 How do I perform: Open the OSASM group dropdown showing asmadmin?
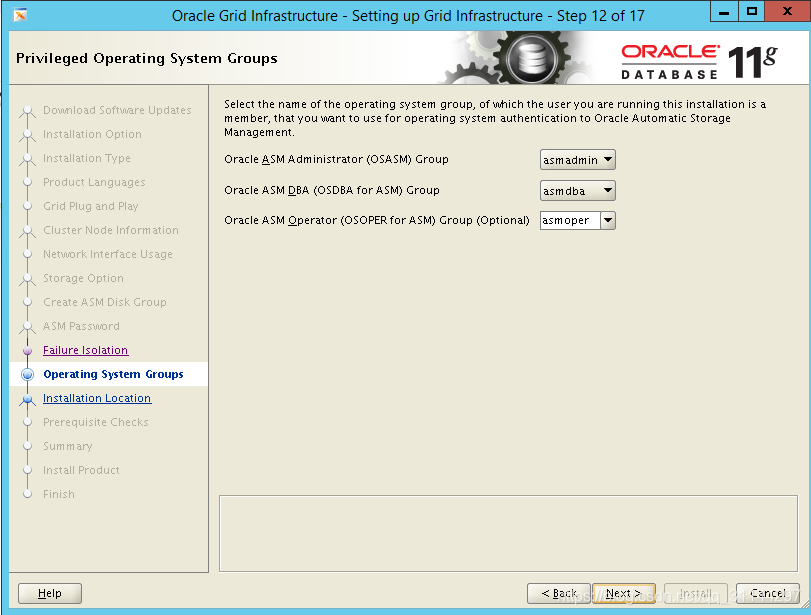tap(577, 160)
